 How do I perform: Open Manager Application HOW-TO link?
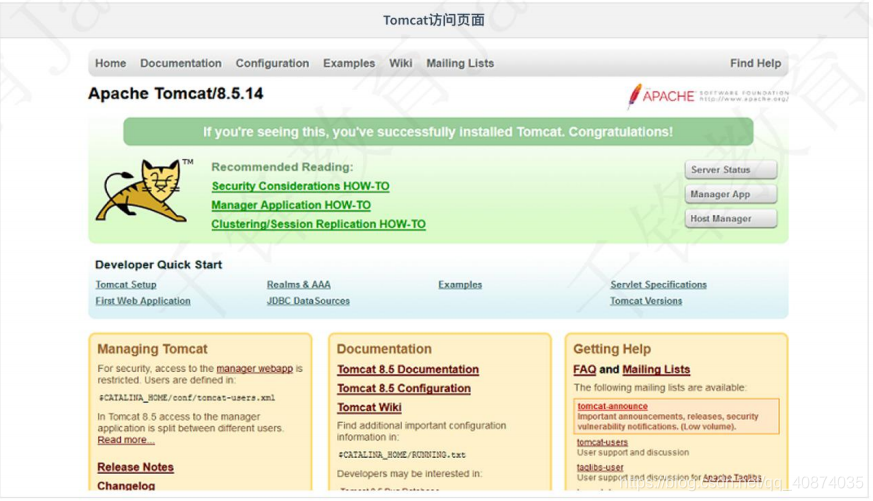[x=291, y=205]
